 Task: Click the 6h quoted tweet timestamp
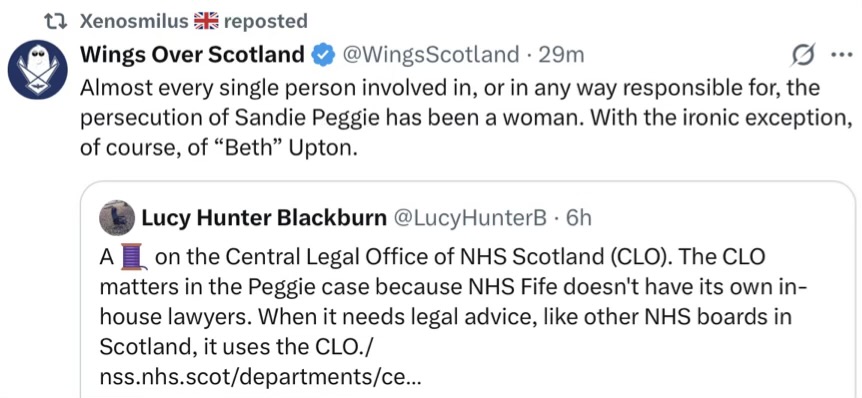pyautogui.click(x=578, y=218)
